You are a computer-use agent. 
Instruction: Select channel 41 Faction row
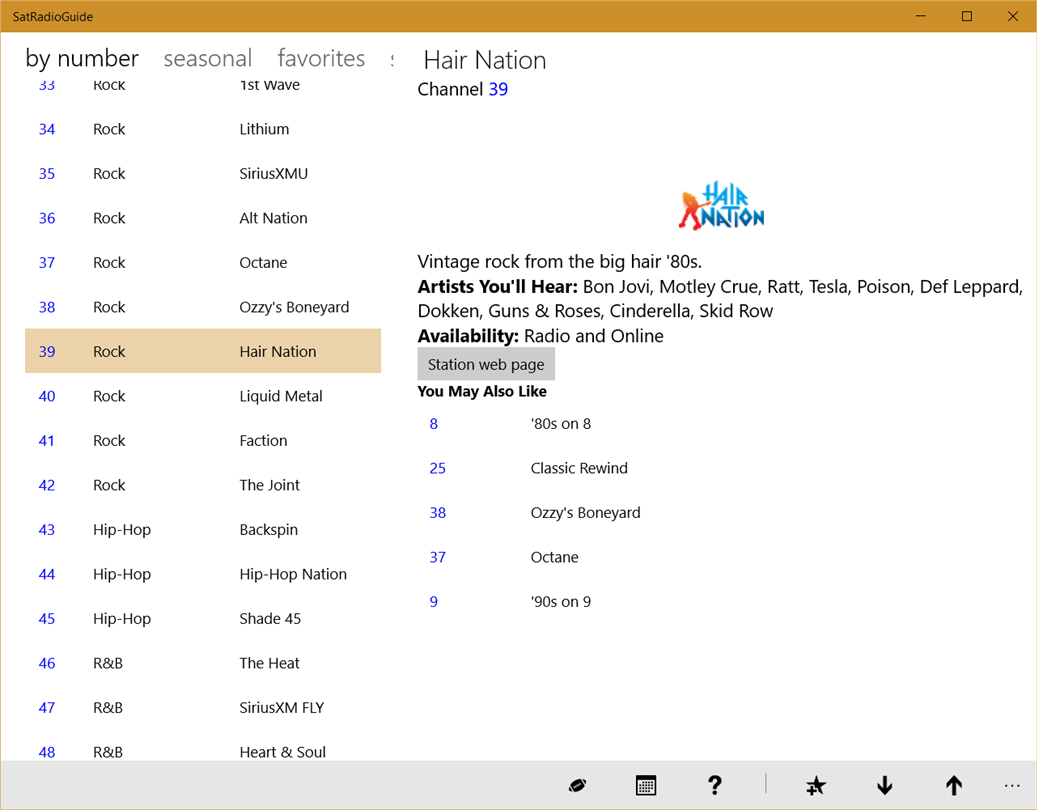pyautogui.click(x=203, y=440)
